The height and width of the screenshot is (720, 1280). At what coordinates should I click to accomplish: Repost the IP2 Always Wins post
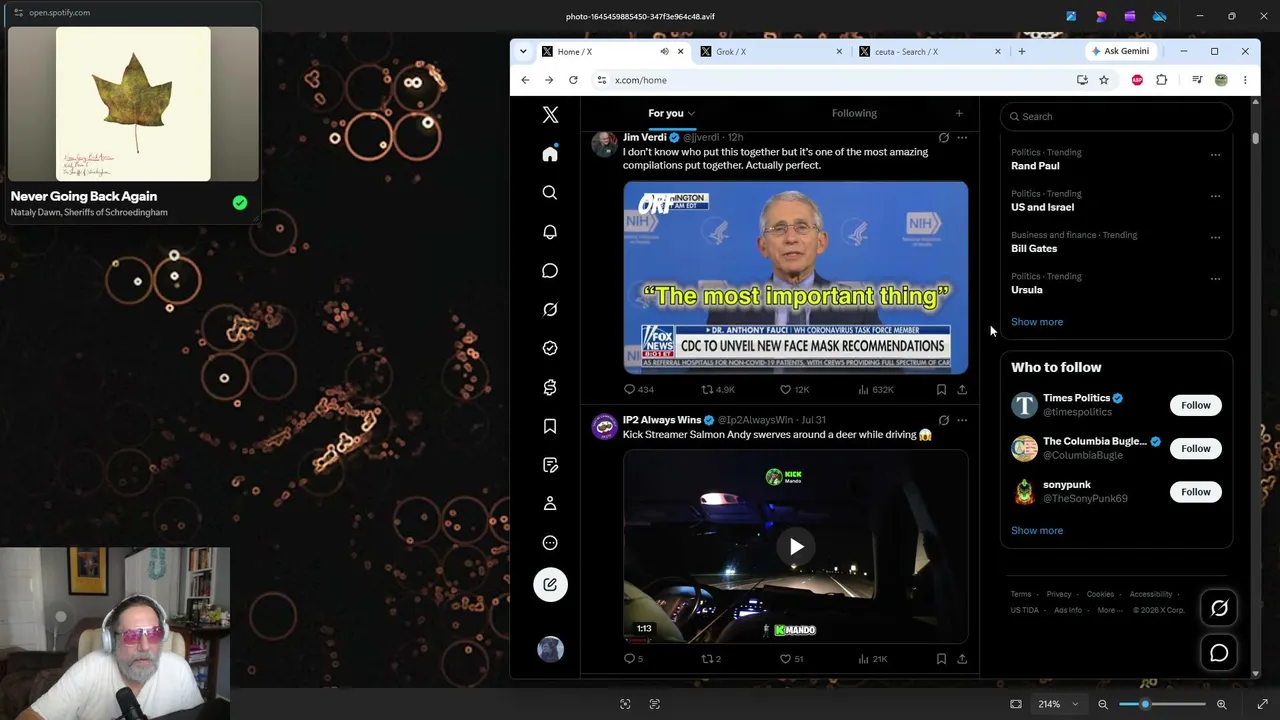(x=711, y=658)
